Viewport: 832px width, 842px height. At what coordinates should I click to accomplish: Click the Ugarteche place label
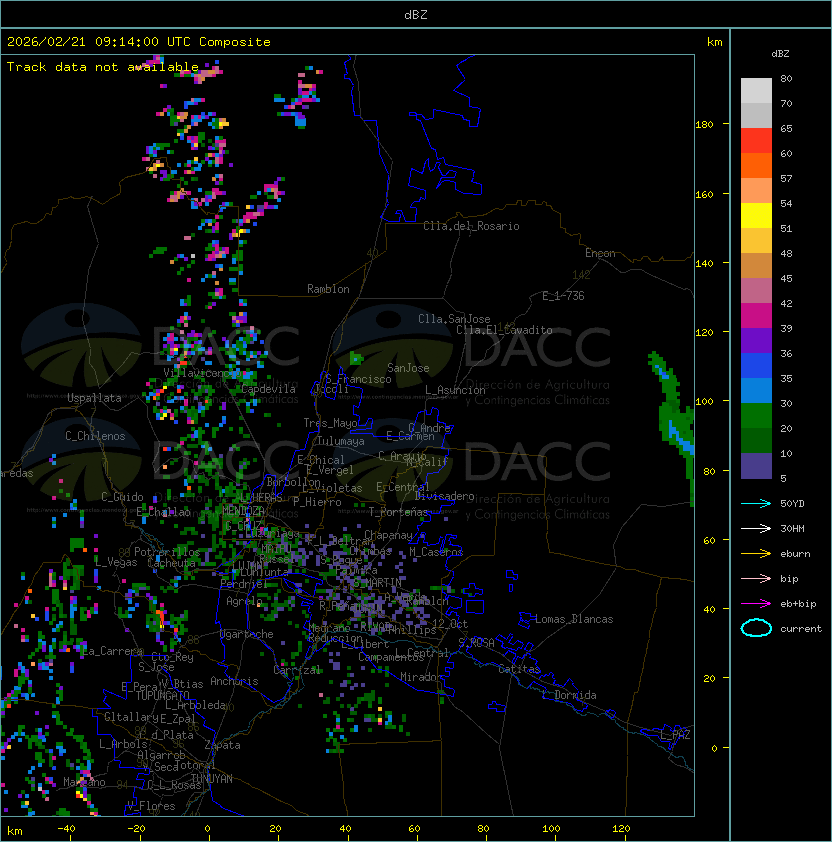click(x=247, y=634)
